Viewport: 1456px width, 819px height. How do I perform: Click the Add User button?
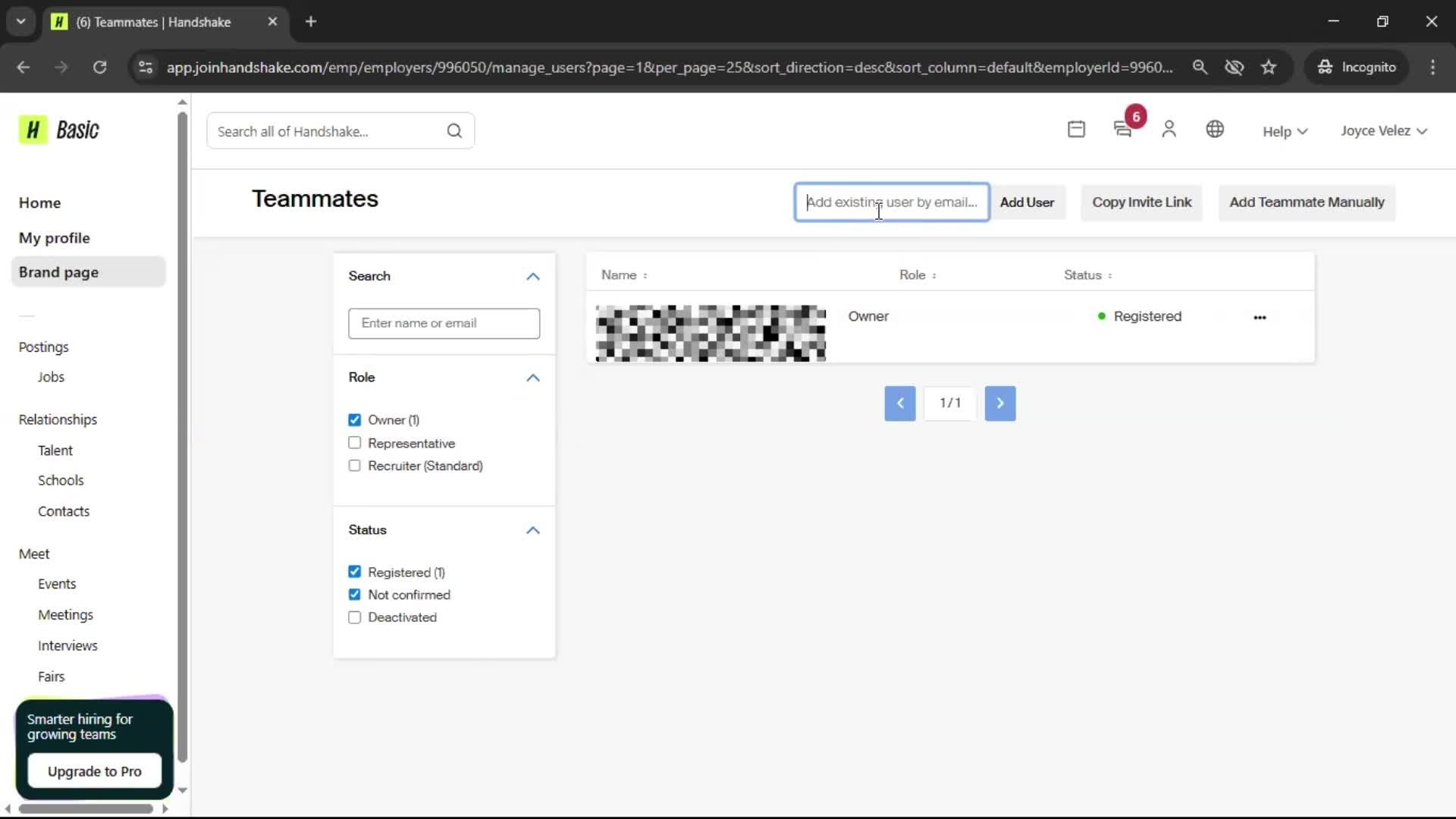1027,202
